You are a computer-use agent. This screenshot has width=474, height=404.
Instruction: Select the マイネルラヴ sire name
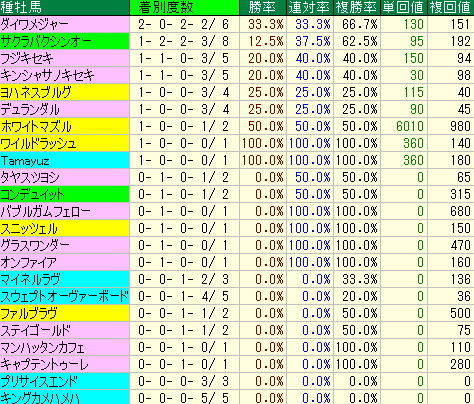(x=30, y=279)
